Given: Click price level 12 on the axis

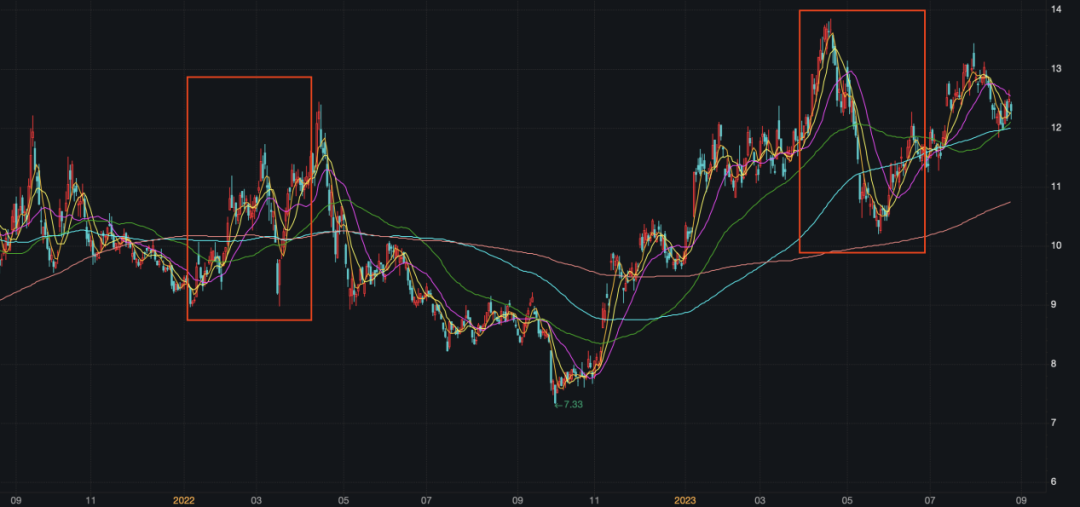Looking at the screenshot, I should (1055, 127).
